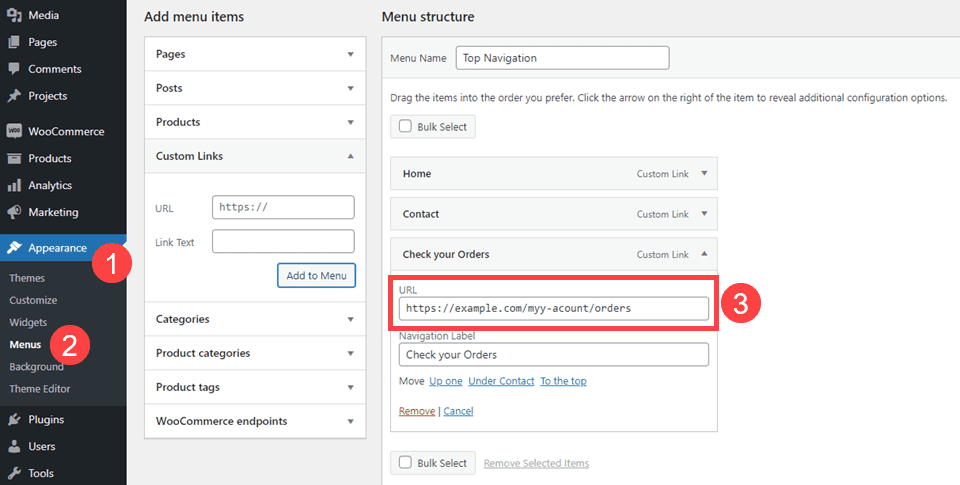Click the Under Contact move link
Image resolution: width=960 pixels, height=485 pixels.
click(x=501, y=381)
